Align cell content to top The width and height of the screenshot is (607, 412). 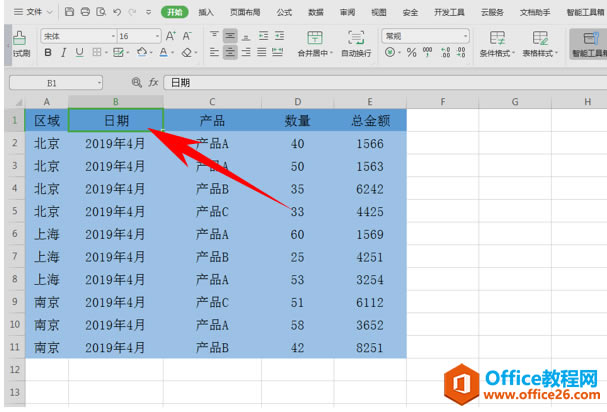click(214, 36)
